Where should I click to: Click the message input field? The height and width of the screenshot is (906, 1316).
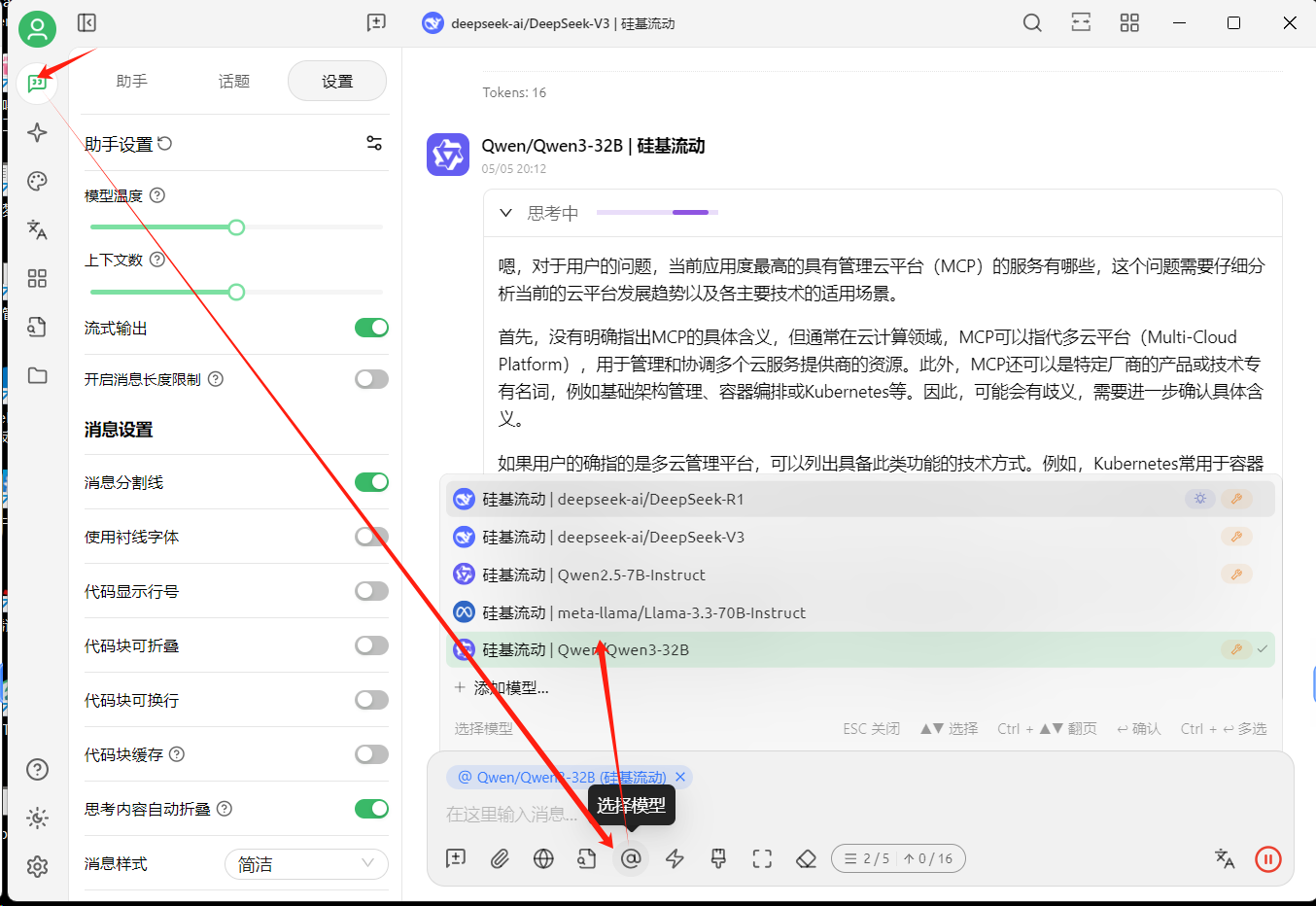pyautogui.click(x=860, y=815)
